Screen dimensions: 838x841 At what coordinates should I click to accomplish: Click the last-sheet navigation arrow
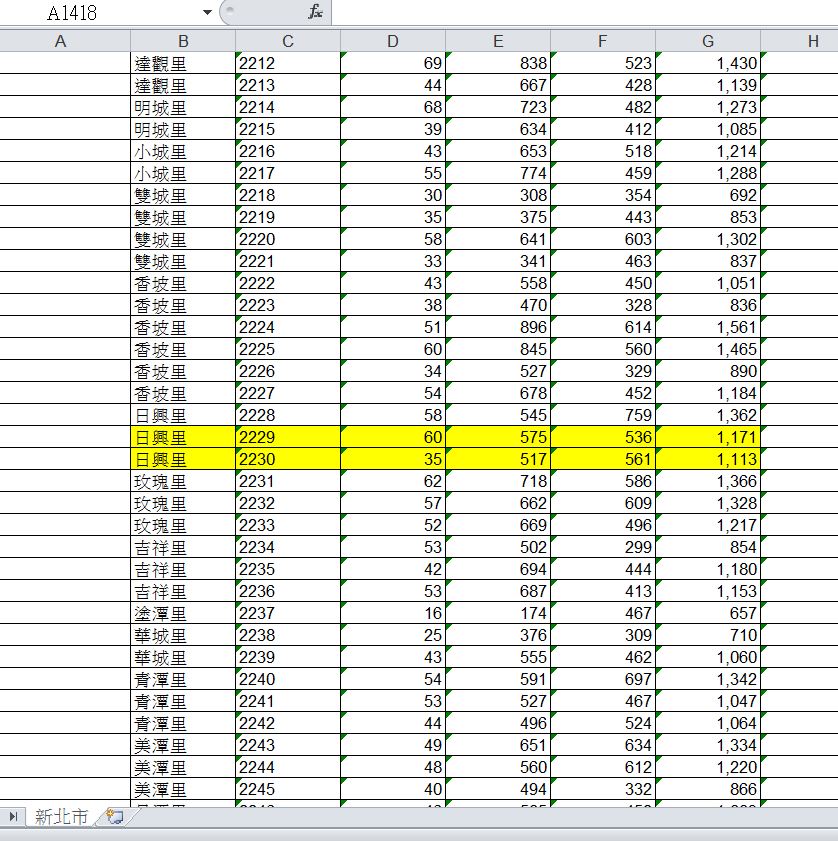[14, 817]
